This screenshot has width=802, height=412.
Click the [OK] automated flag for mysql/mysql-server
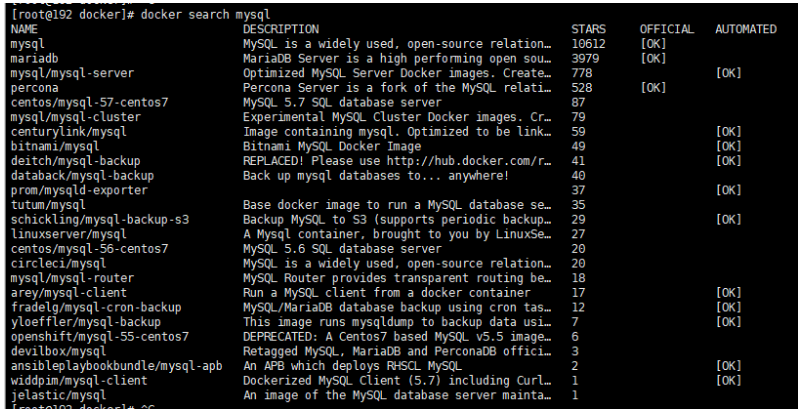728,73
